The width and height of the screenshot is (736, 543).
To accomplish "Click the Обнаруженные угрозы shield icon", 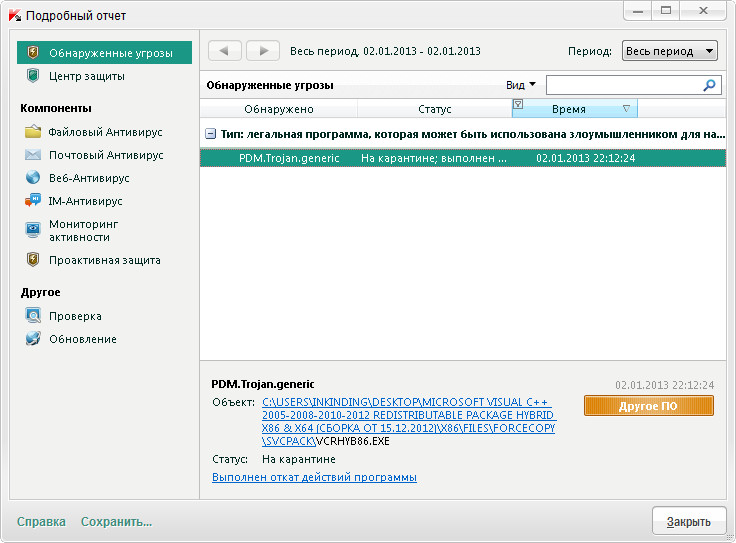I will tap(33, 52).
